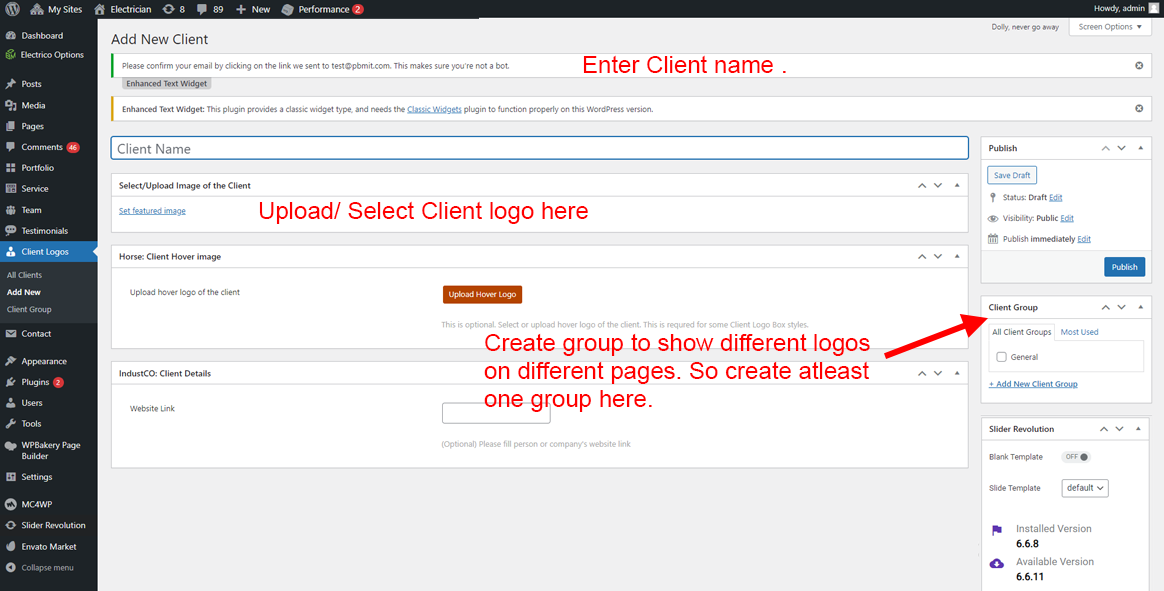The width and height of the screenshot is (1164, 591).
Task: Click the Collapse menu icon
Action: pyautogui.click(x=10, y=567)
